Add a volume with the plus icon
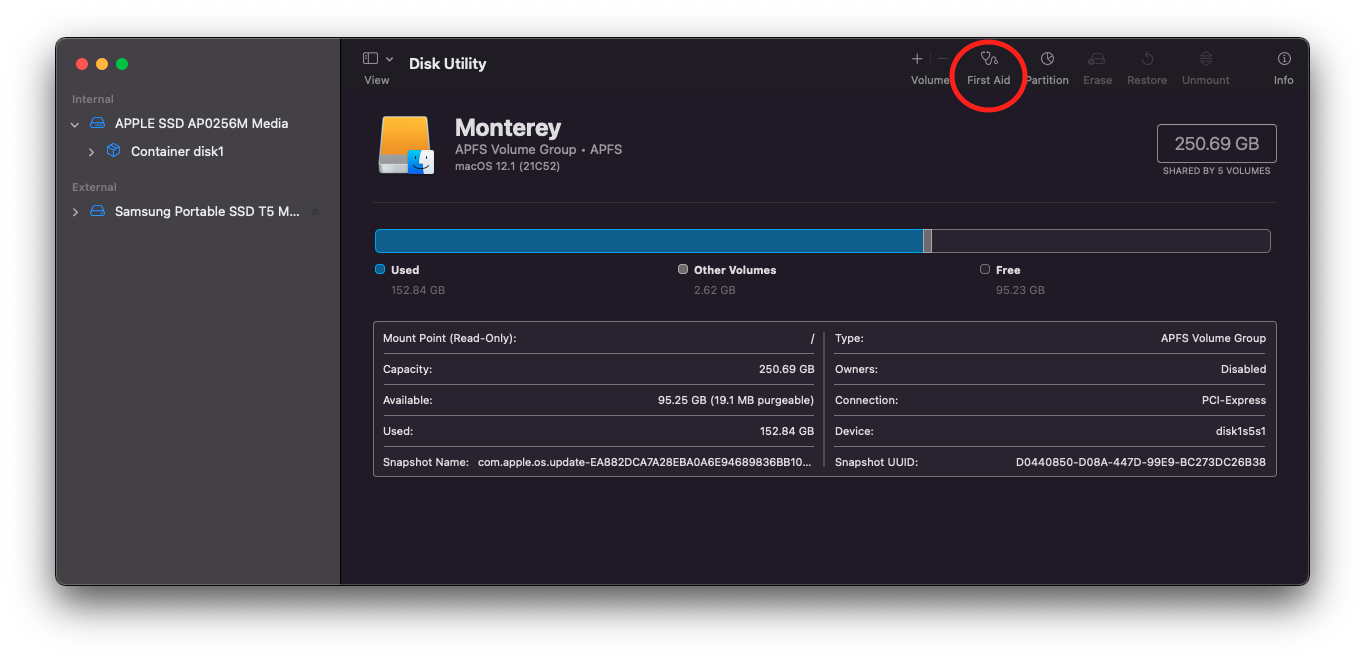 click(x=917, y=59)
